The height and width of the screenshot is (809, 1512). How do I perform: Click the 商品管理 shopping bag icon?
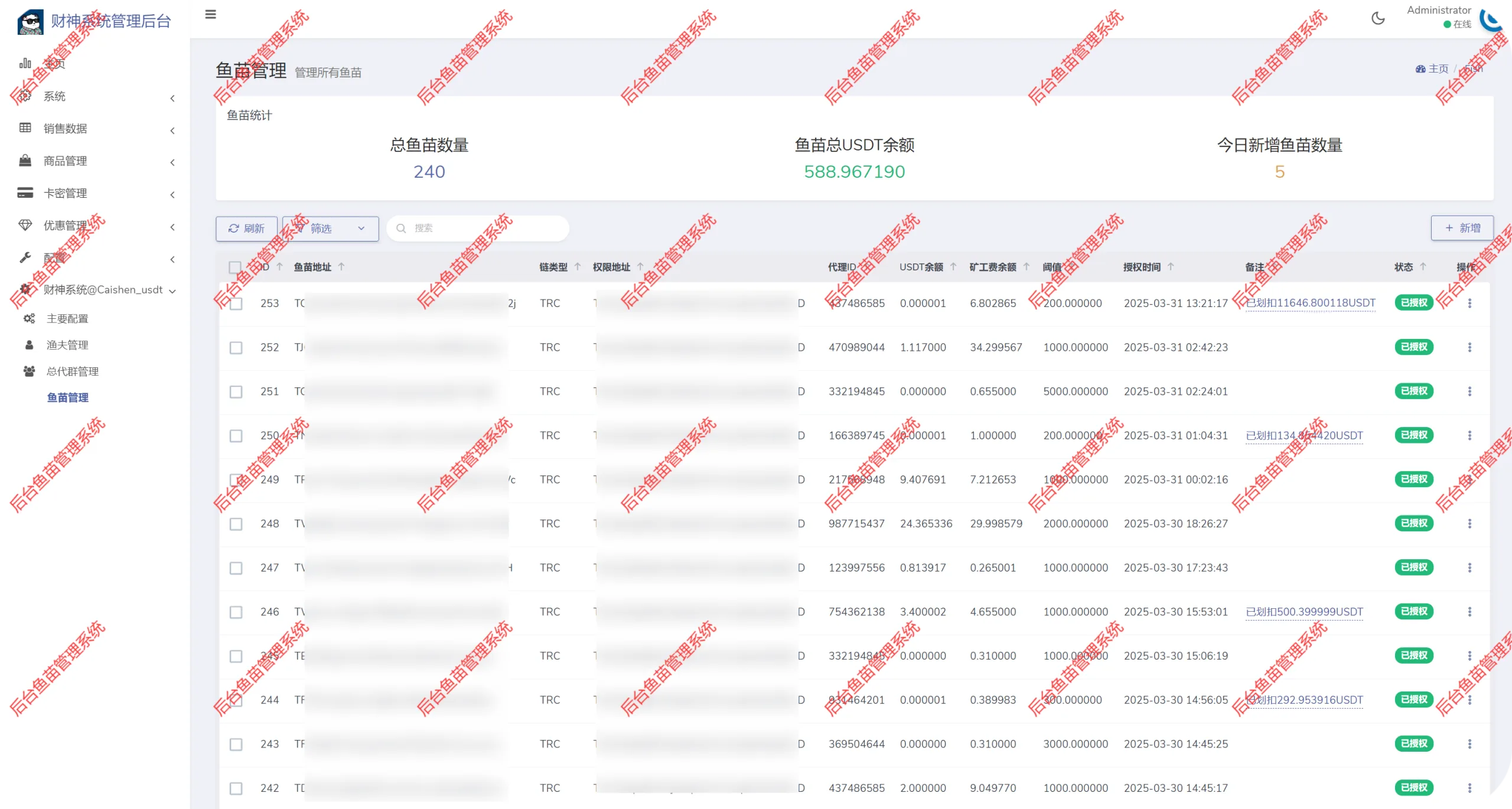pyautogui.click(x=25, y=161)
